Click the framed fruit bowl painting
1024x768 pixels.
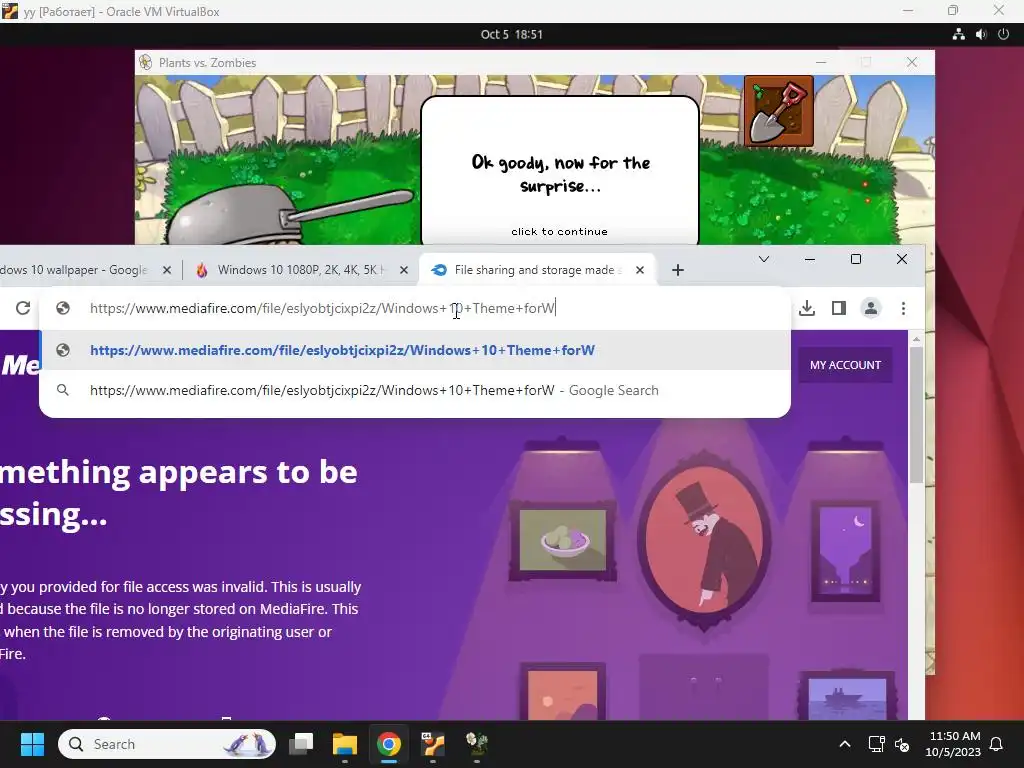[x=562, y=541]
